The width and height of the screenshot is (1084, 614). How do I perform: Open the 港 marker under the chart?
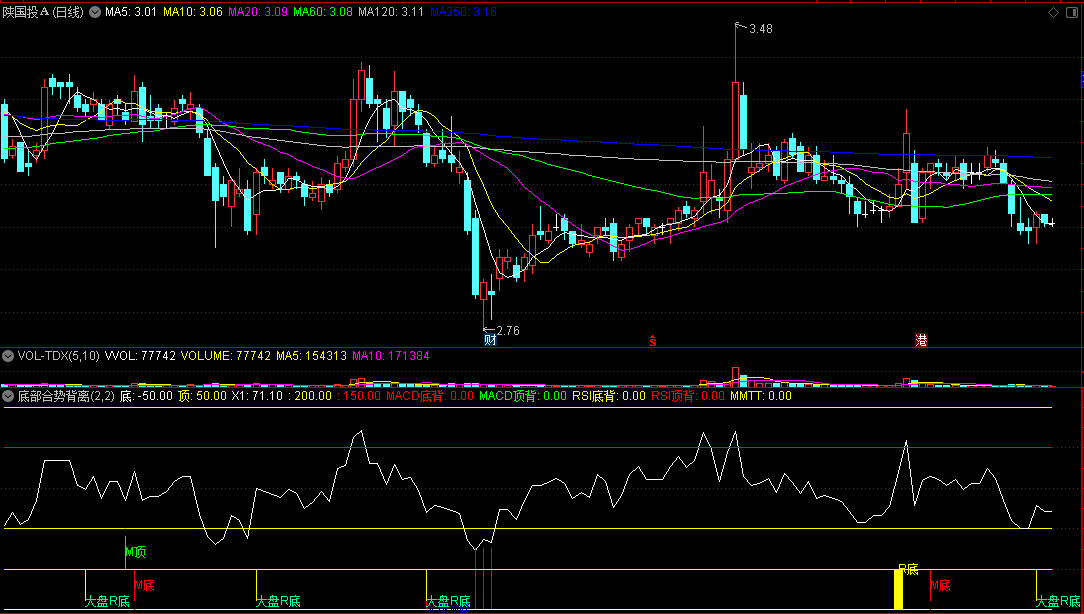[921, 339]
